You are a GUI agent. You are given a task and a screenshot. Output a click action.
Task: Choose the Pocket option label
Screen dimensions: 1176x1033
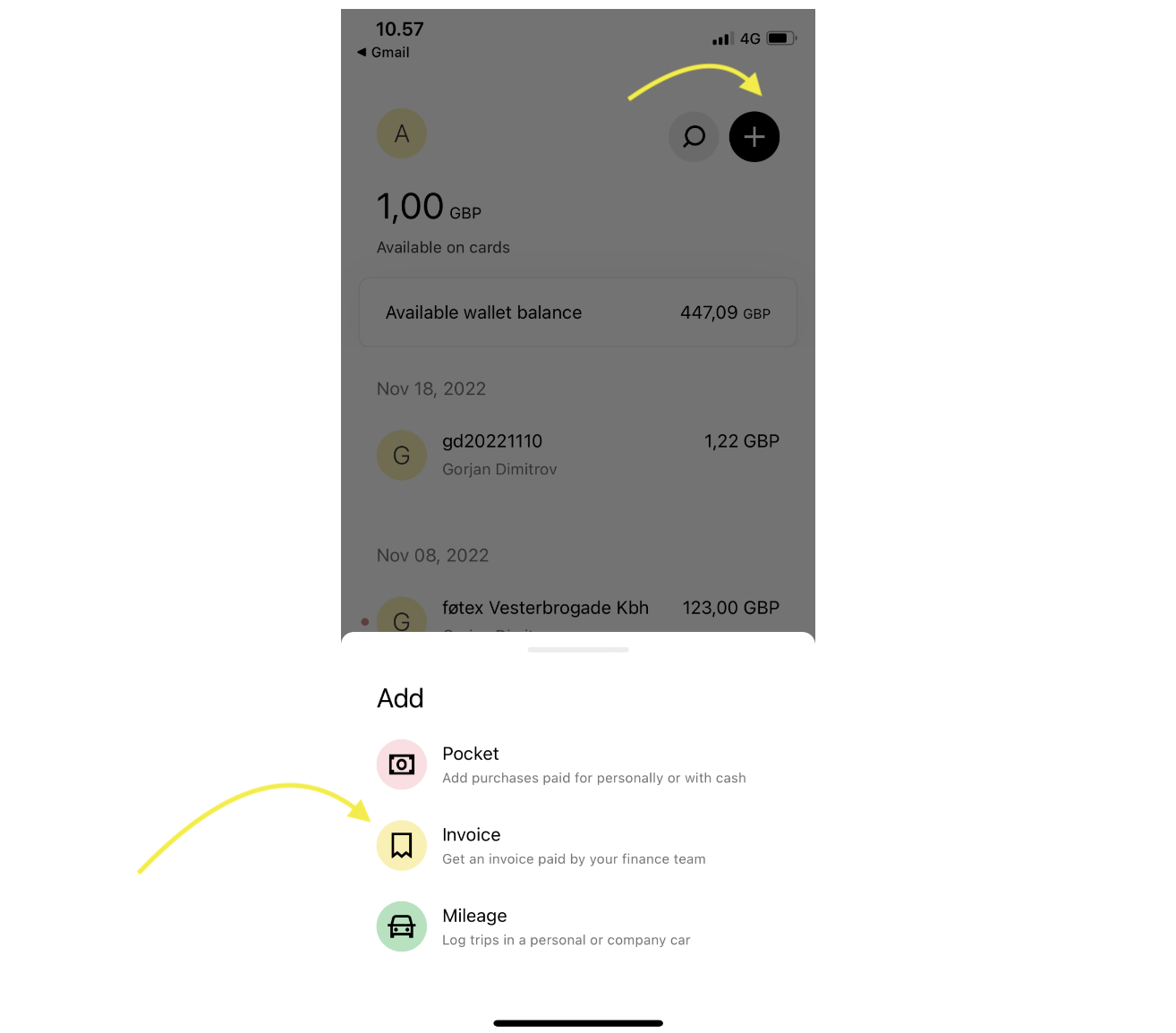click(471, 754)
